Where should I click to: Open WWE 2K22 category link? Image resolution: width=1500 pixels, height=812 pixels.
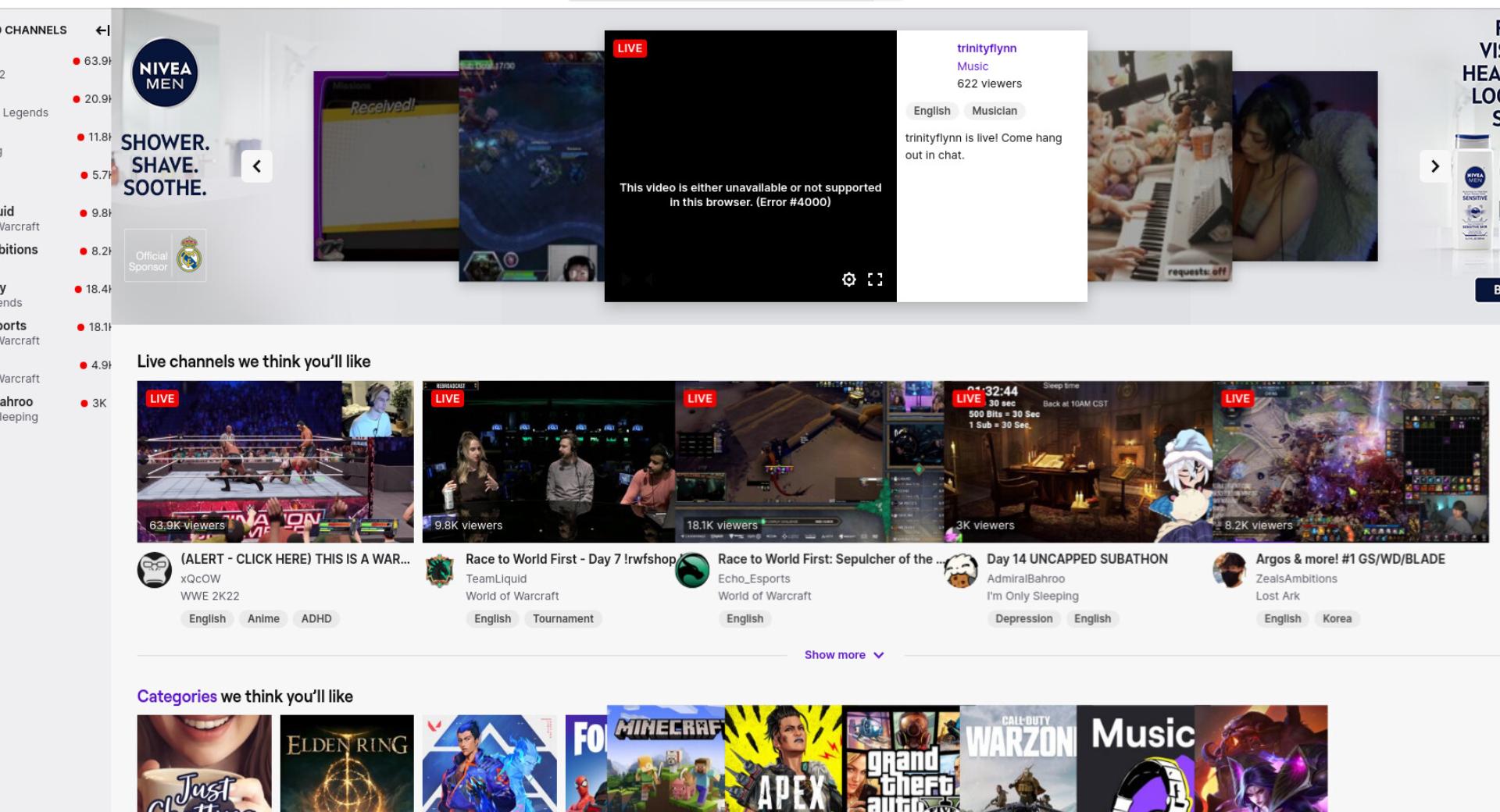coord(210,596)
